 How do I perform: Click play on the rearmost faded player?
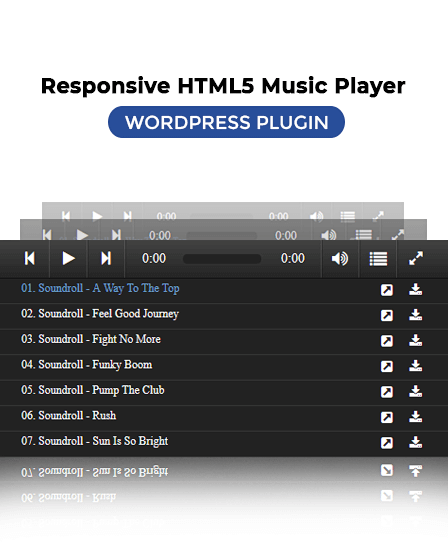coord(97,216)
